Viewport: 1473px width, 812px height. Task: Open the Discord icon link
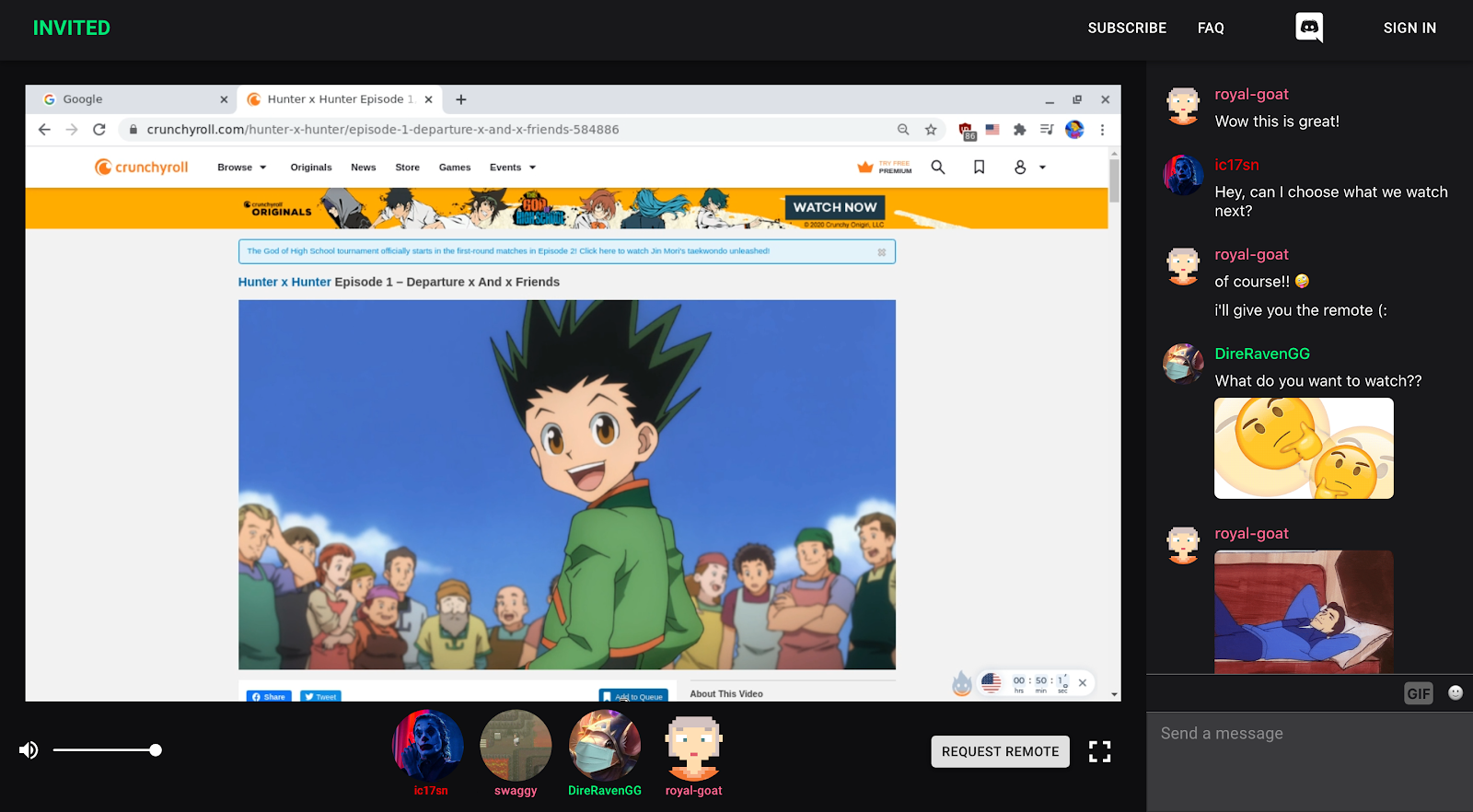[x=1309, y=28]
